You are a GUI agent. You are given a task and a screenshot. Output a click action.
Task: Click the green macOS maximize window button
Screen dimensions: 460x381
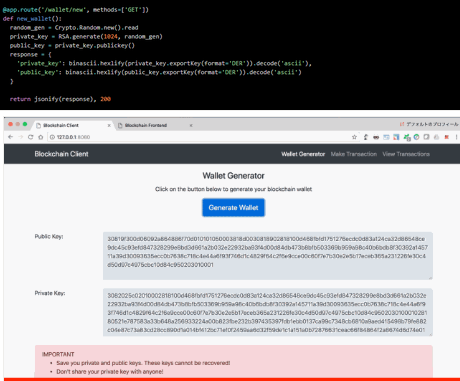point(25,124)
